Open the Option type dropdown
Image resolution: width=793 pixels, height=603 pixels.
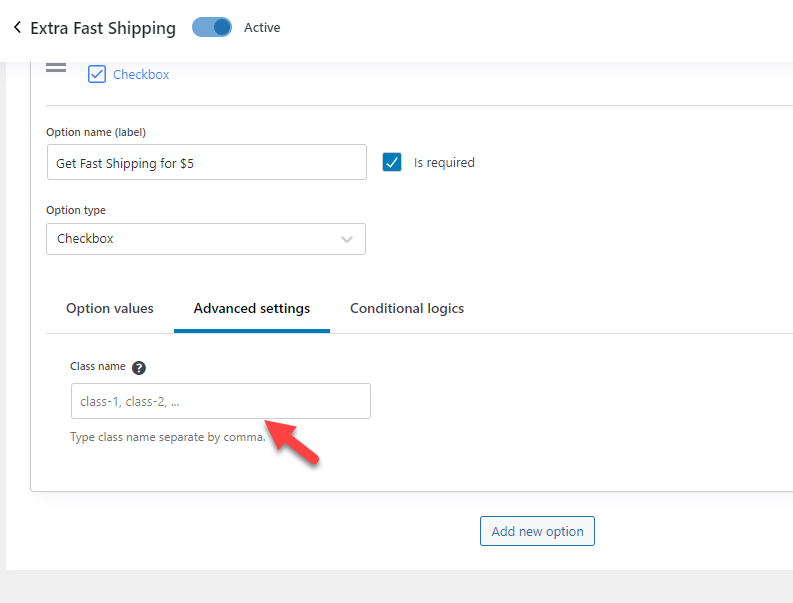pyautogui.click(x=206, y=239)
